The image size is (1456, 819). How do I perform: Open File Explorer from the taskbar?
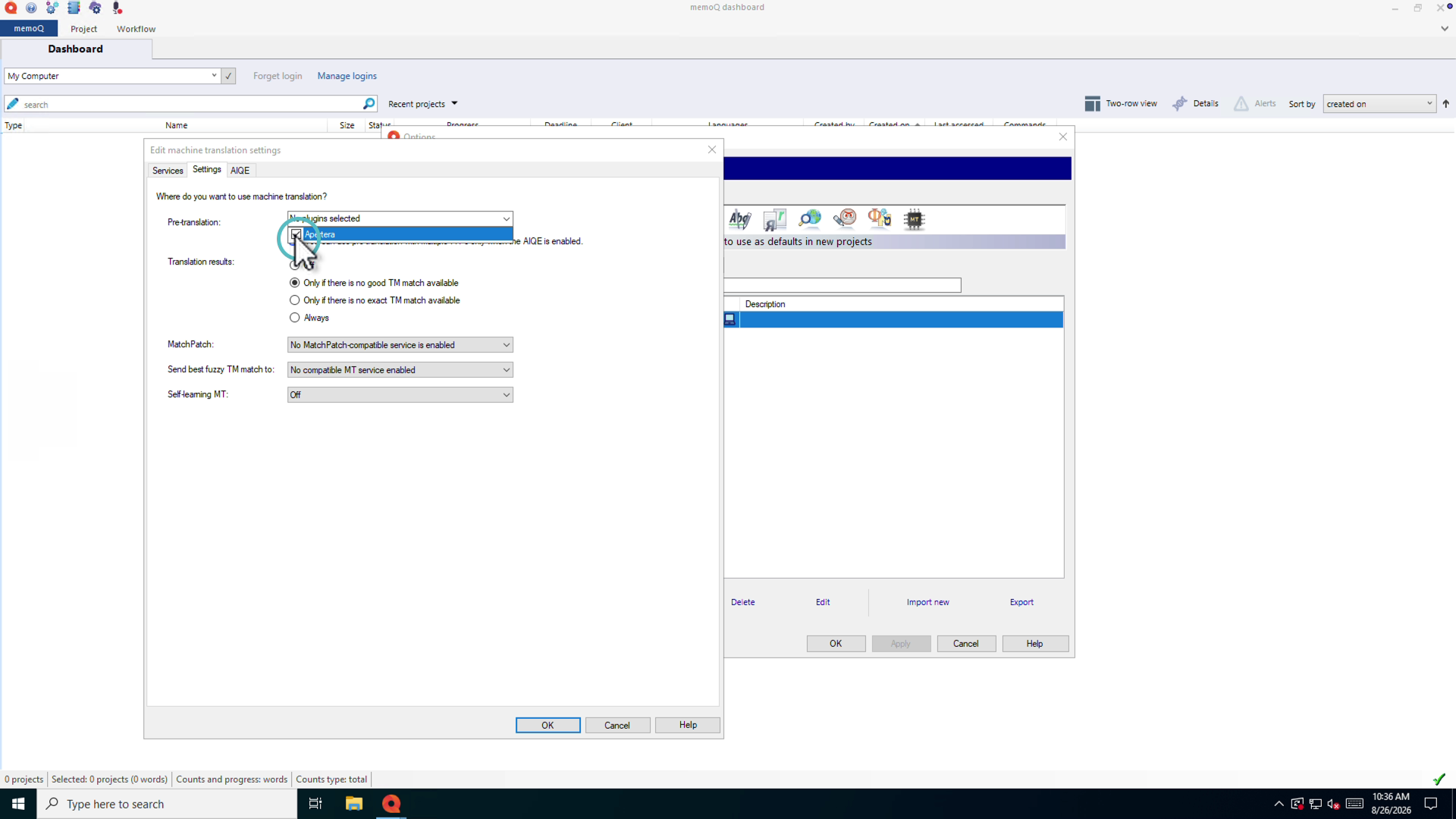pos(354,804)
